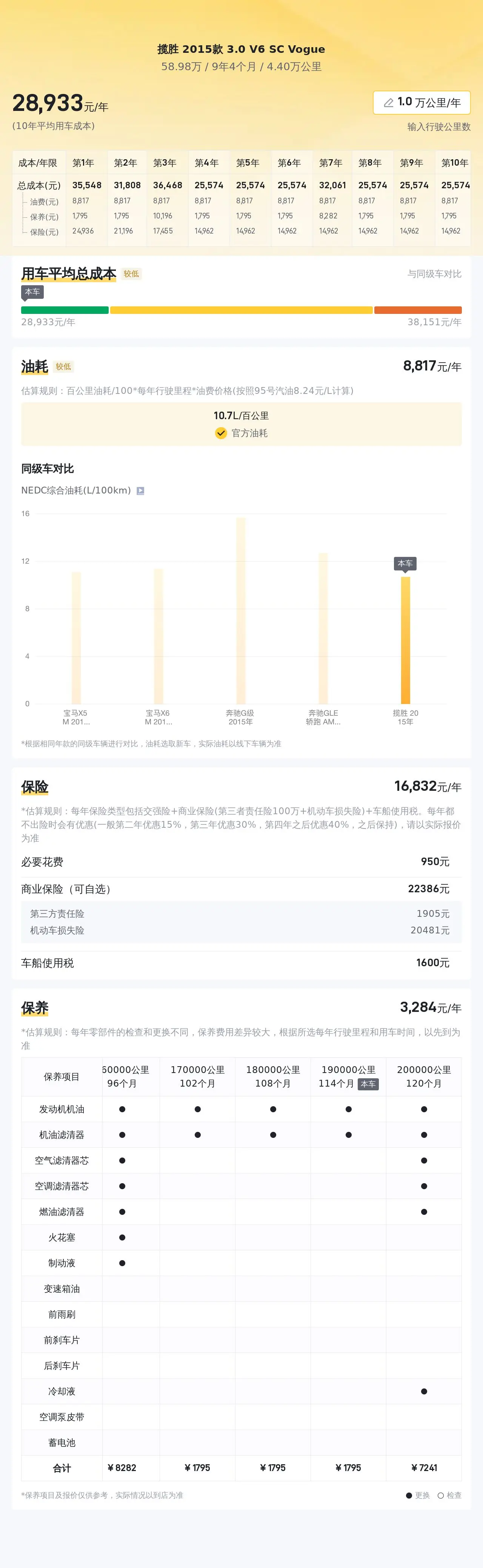Click the 38,151元/年 comparison value
Image resolution: width=483 pixels, height=1568 pixels.
[x=434, y=322]
